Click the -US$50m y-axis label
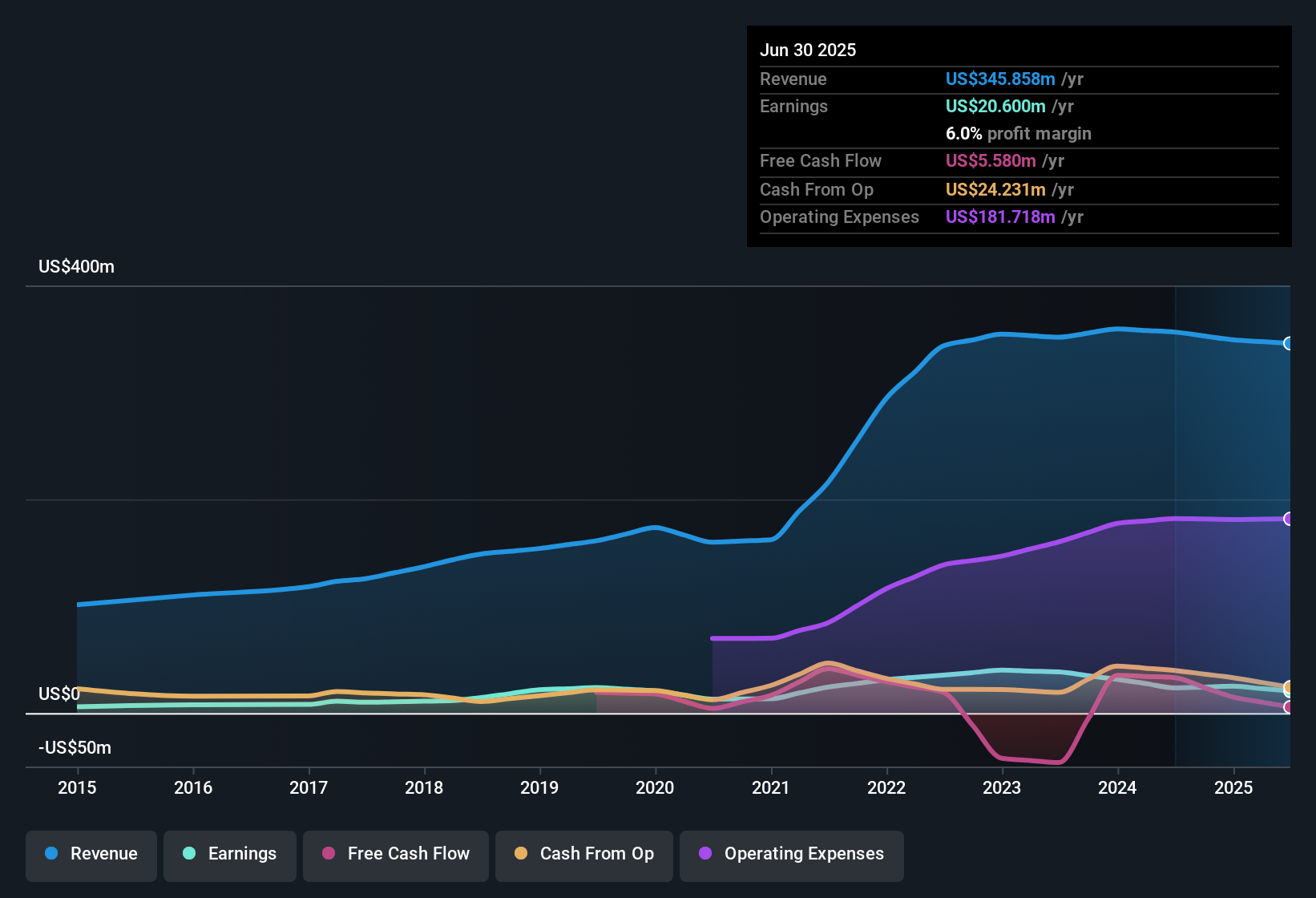 tap(75, 747)
